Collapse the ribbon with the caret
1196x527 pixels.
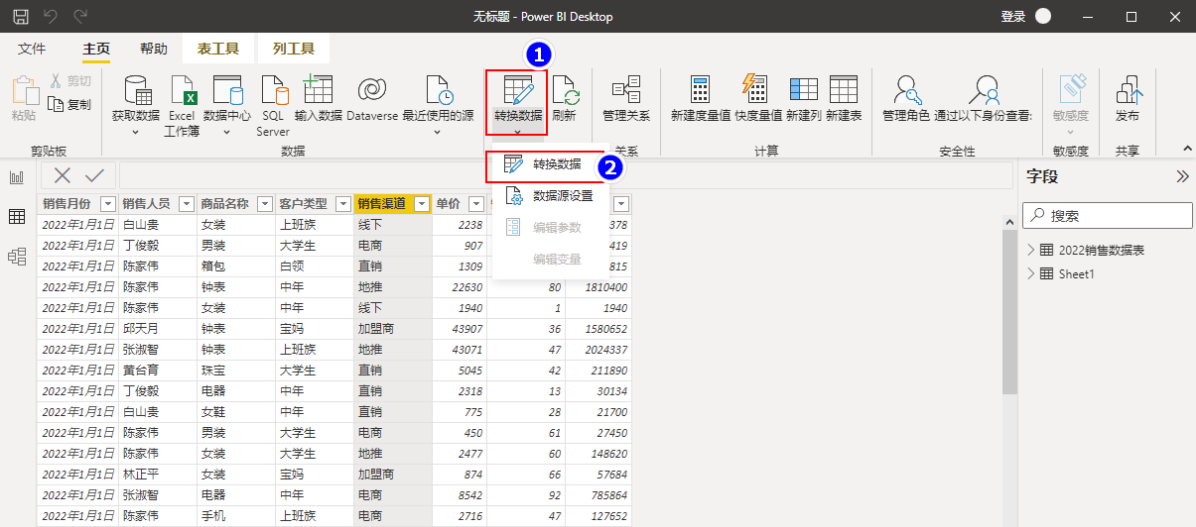[1186, 148]
